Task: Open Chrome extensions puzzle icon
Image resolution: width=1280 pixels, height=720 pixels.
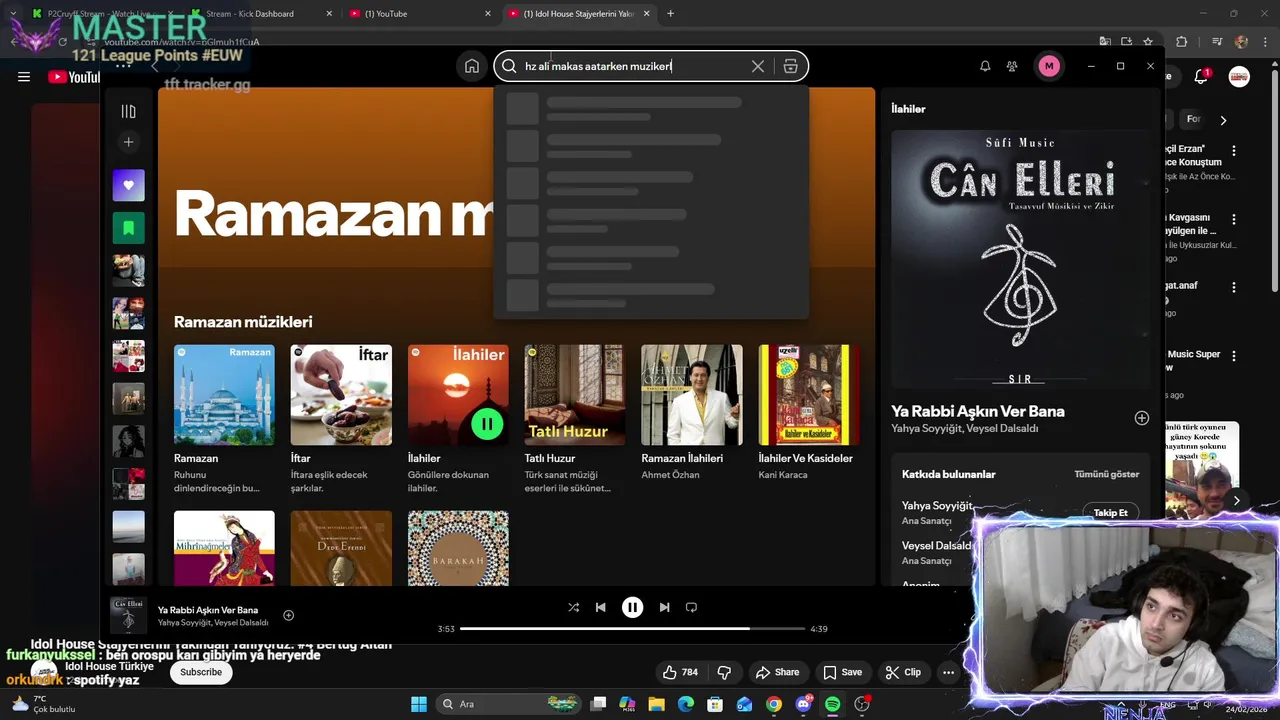Action: (1182, 42)
